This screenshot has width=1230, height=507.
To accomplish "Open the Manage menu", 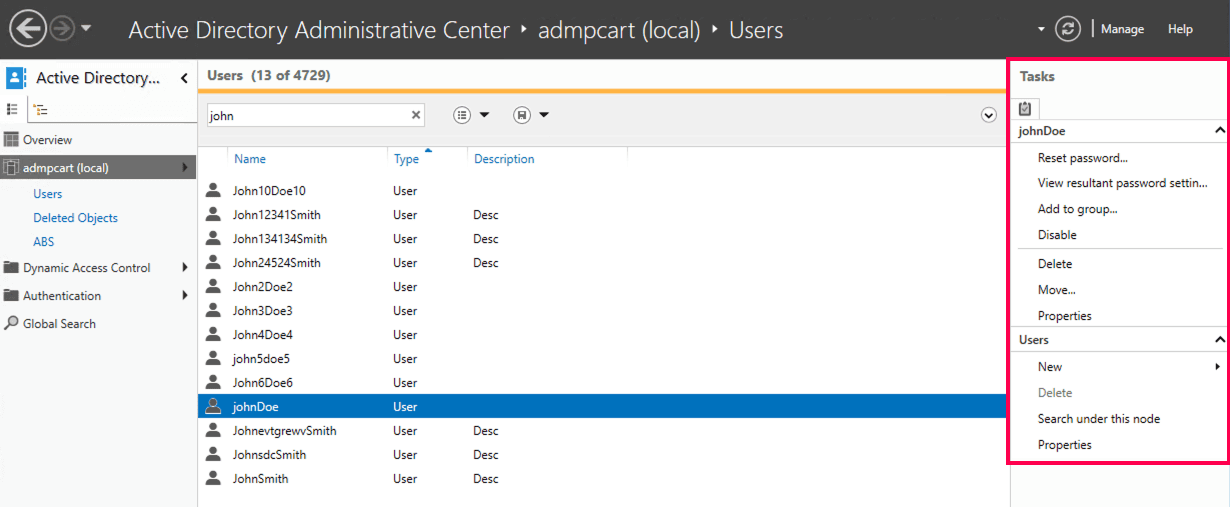I will [1122, 29].
